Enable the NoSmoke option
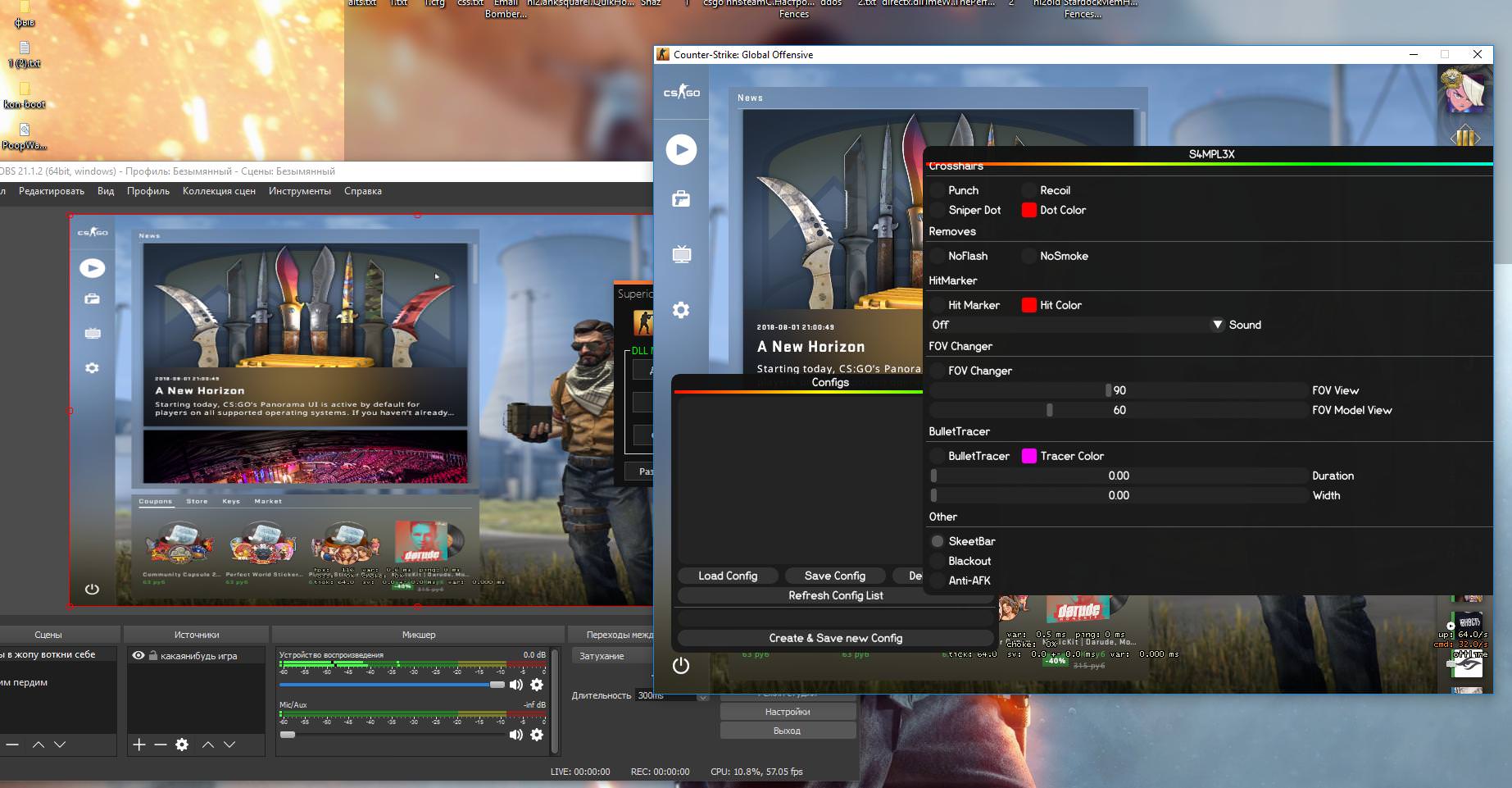The height and width of the screenshot is (788, 1512). point(1029,256)
